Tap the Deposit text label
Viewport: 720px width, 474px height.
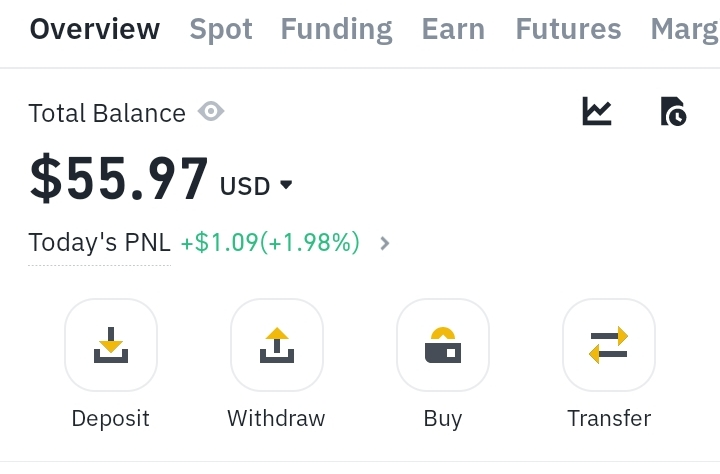[x=111, y=418]
